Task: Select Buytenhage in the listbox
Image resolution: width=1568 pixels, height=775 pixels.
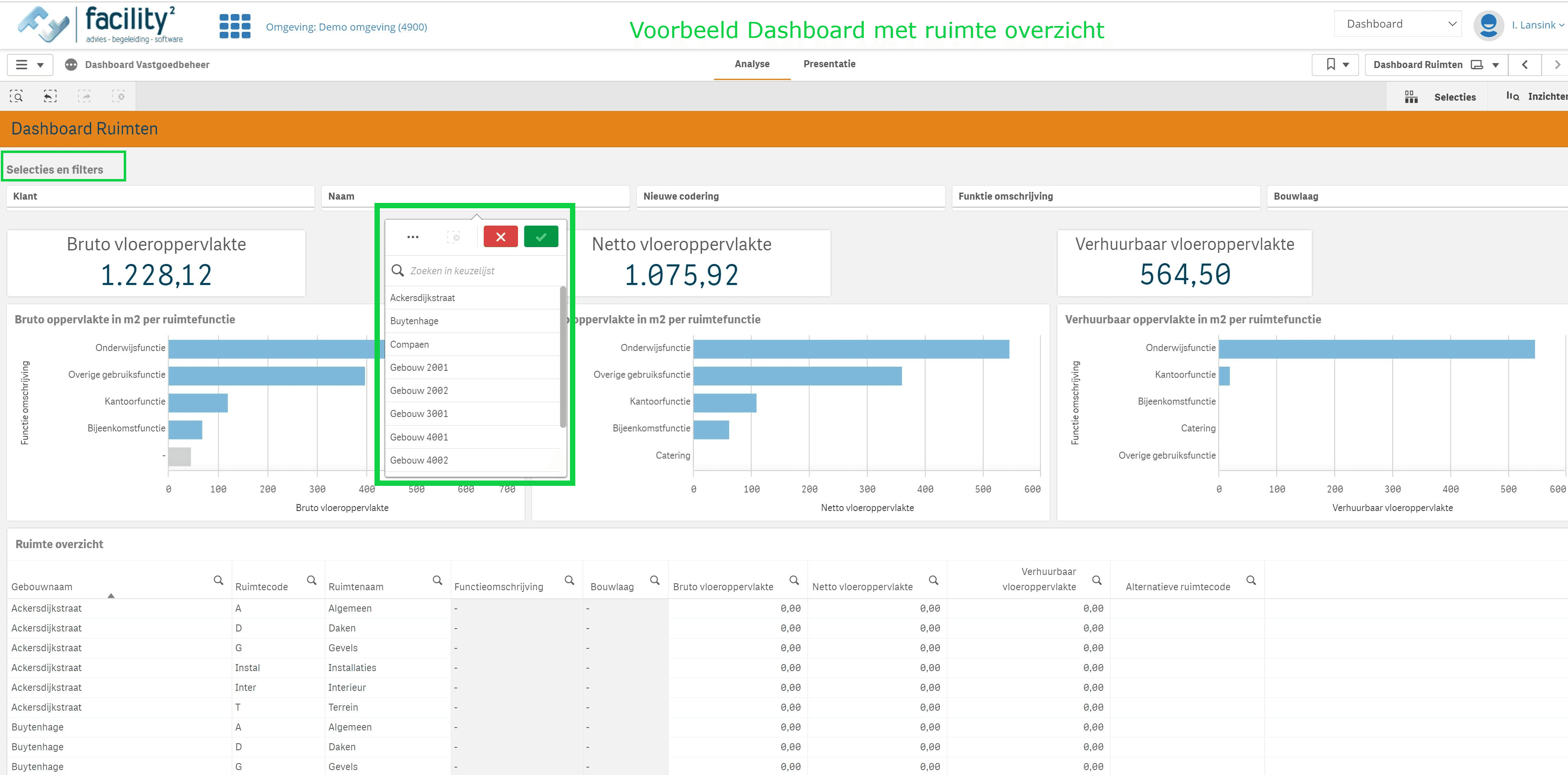Action: pyautogui.click(x=414, y=321)
